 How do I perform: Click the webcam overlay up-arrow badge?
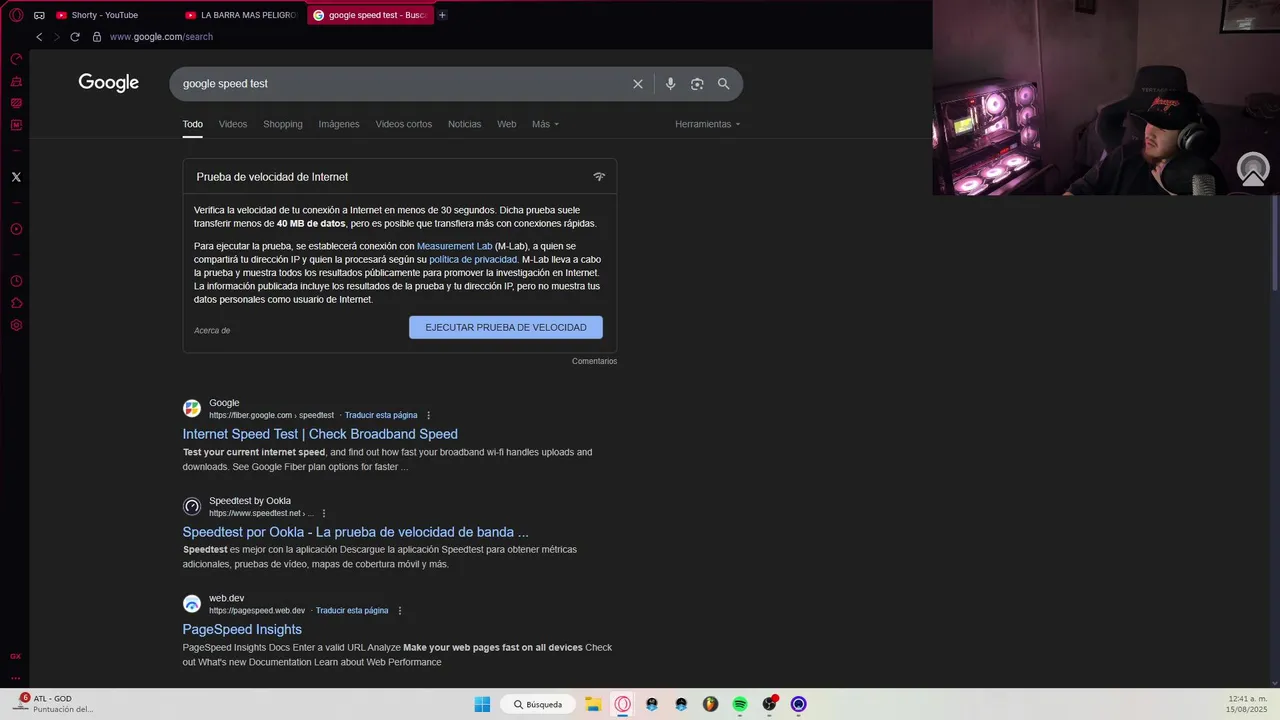click(x=1253, y=169)
